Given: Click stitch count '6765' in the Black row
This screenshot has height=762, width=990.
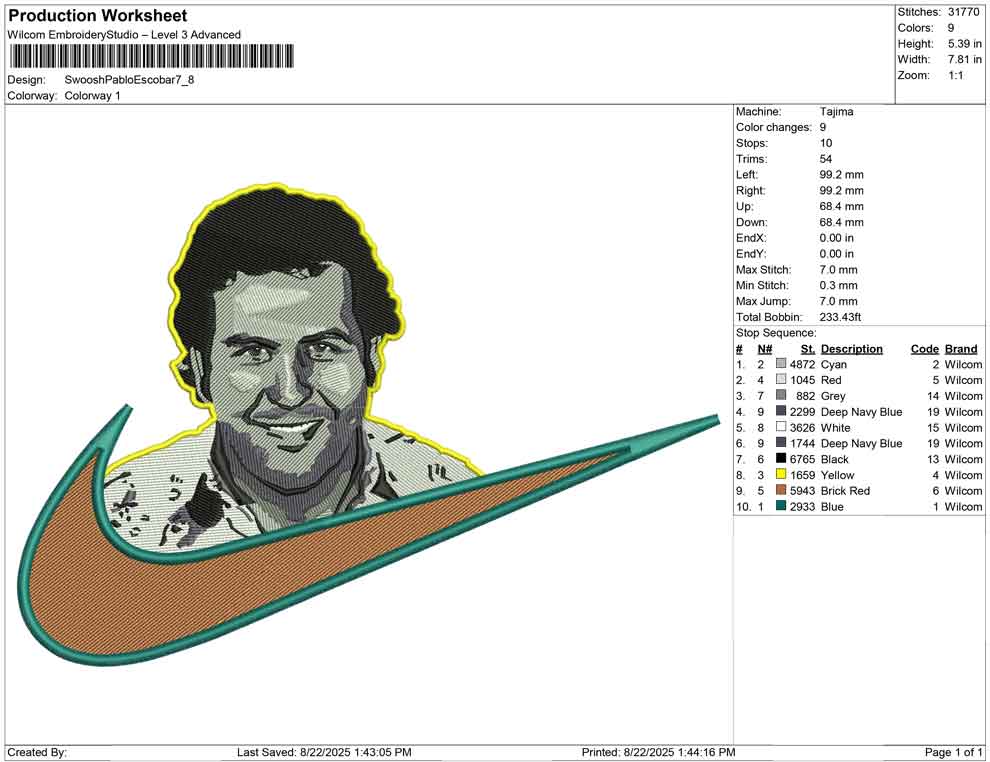Looking at the screenshot, I should pos(802,459).
